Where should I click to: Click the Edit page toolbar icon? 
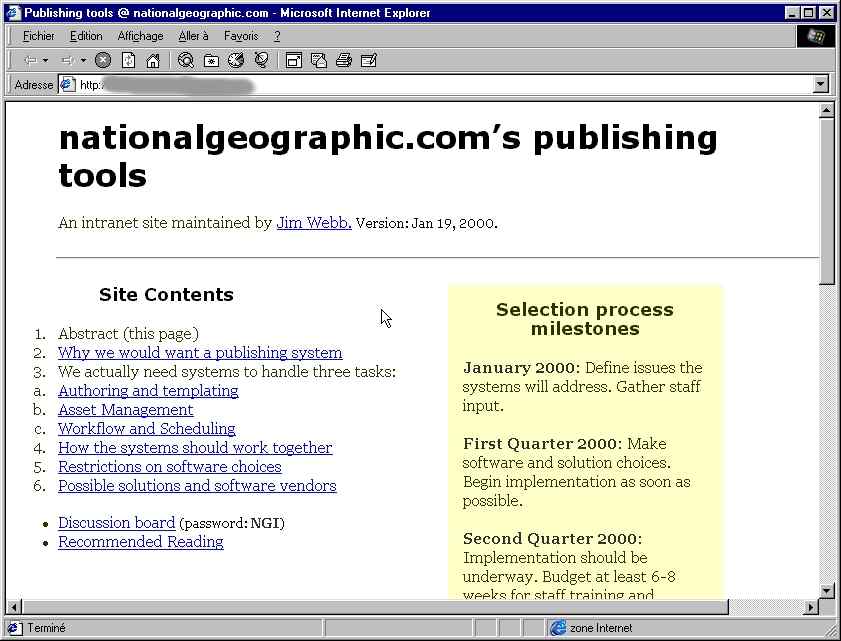click(369, 60)
